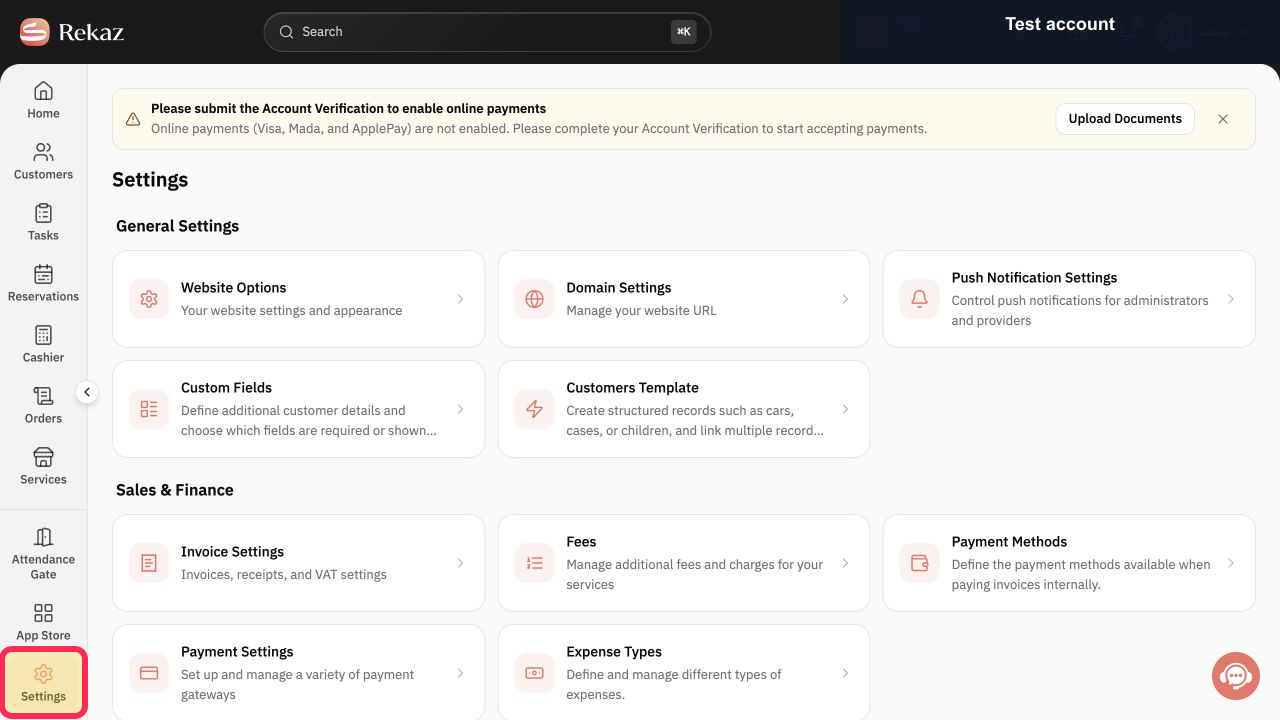1280x720 pixels.
Task: Click the Upload Documents button
Action: tap(1125, 119)
